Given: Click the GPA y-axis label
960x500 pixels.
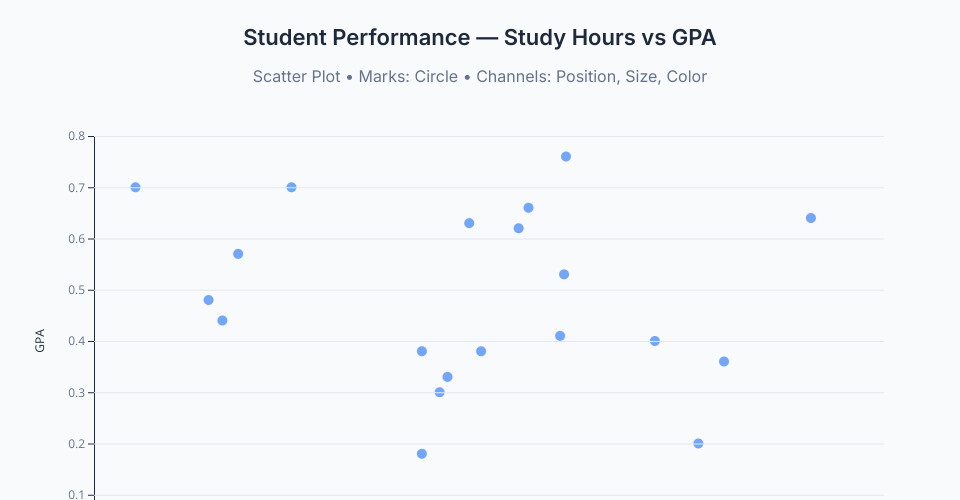Looking at the screenshot, I should 40,341.
